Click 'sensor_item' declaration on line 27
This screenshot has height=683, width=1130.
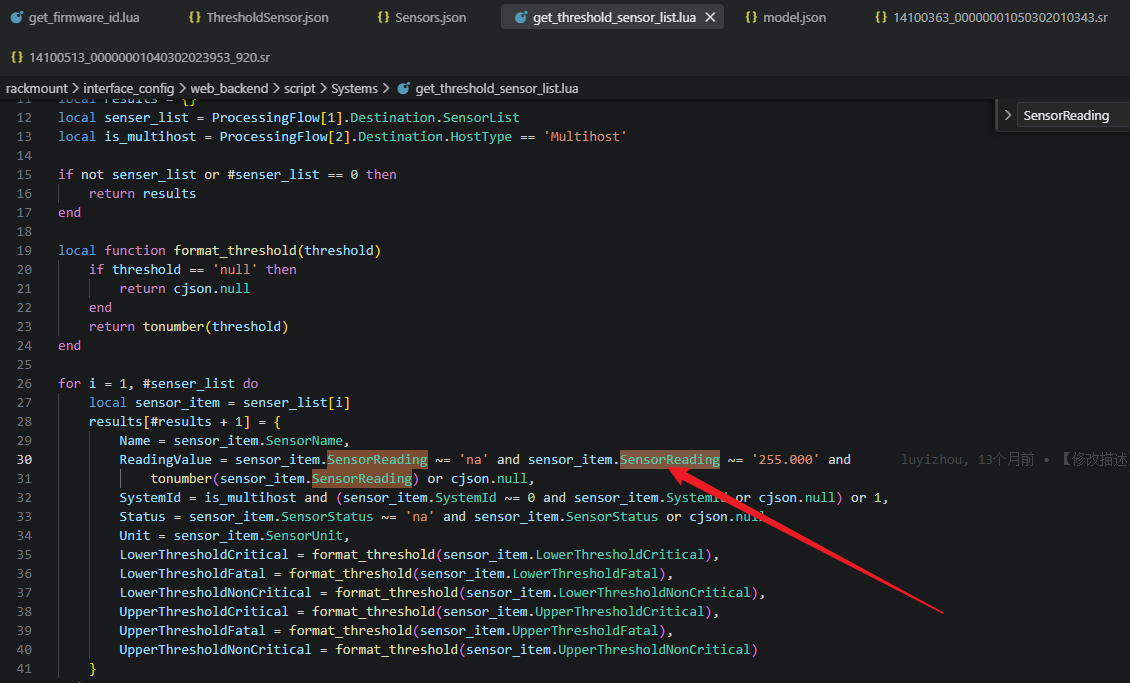click(177, 403)
